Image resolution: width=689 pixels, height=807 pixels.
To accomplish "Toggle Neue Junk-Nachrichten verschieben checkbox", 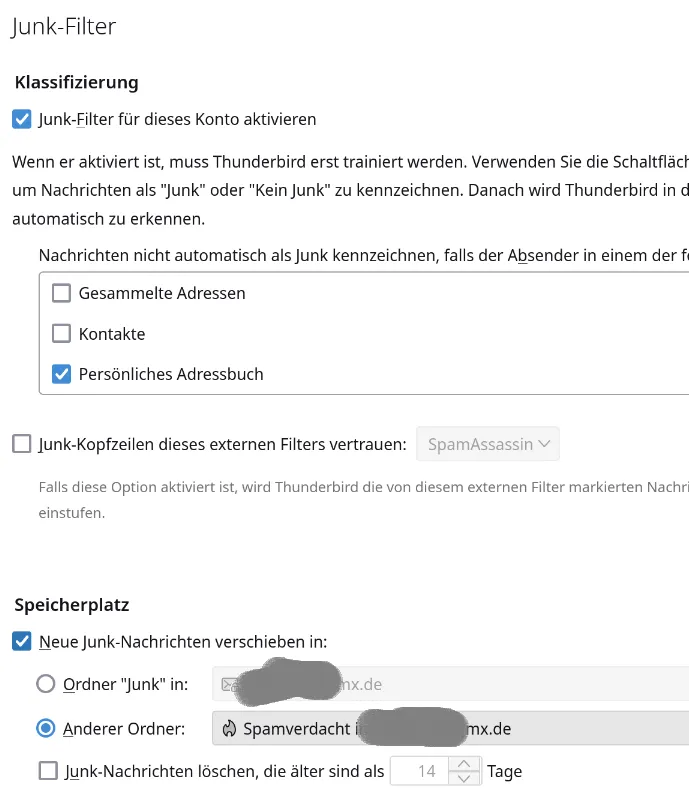I will (x=22, y=642).
